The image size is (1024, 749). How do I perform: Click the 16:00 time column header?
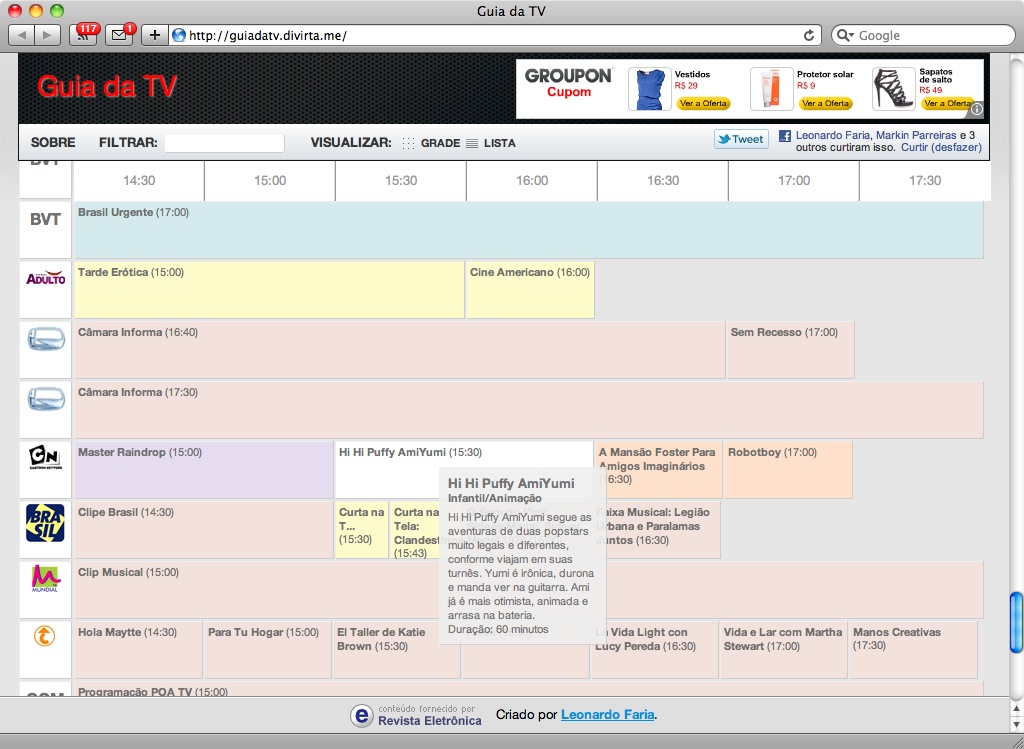coord(532,181)
